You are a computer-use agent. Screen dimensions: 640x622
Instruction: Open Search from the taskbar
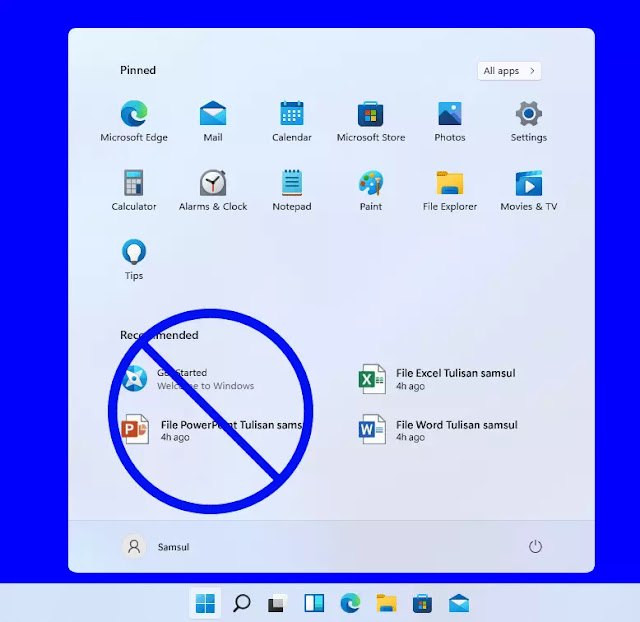click(242, 603)
